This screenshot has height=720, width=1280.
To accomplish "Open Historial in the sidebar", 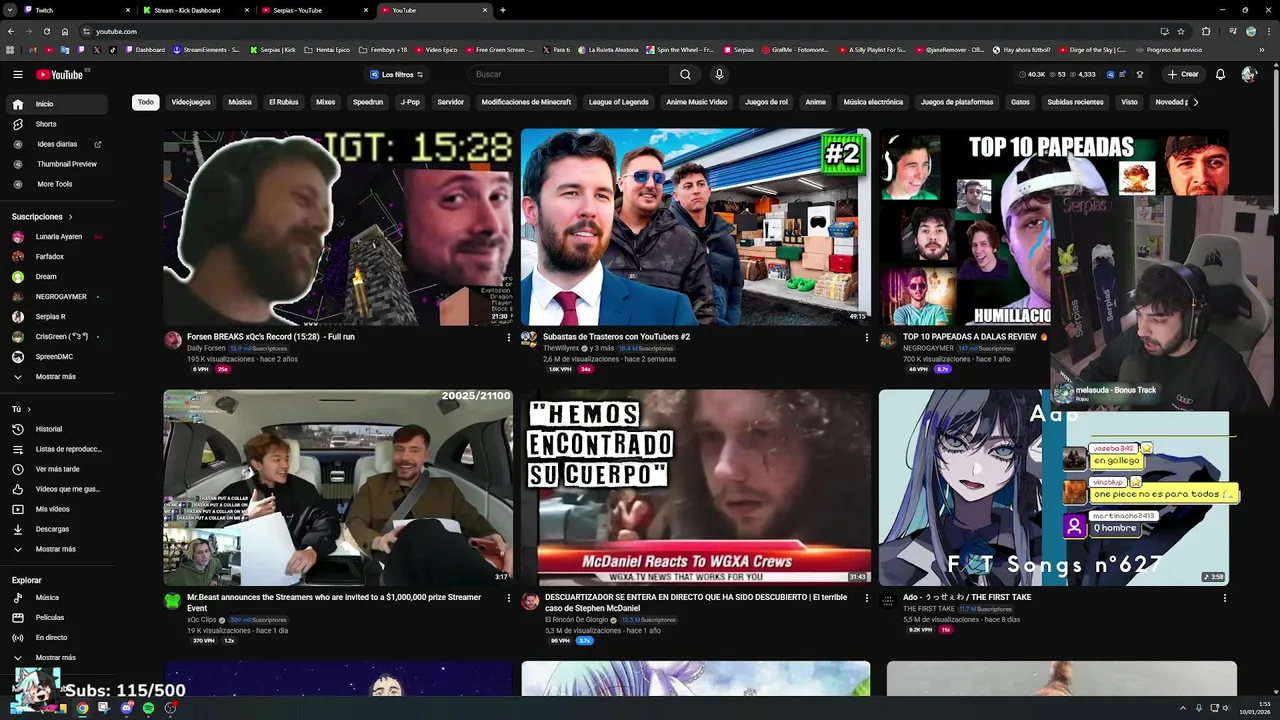I will pyautogui.click(x=57, y=429).
